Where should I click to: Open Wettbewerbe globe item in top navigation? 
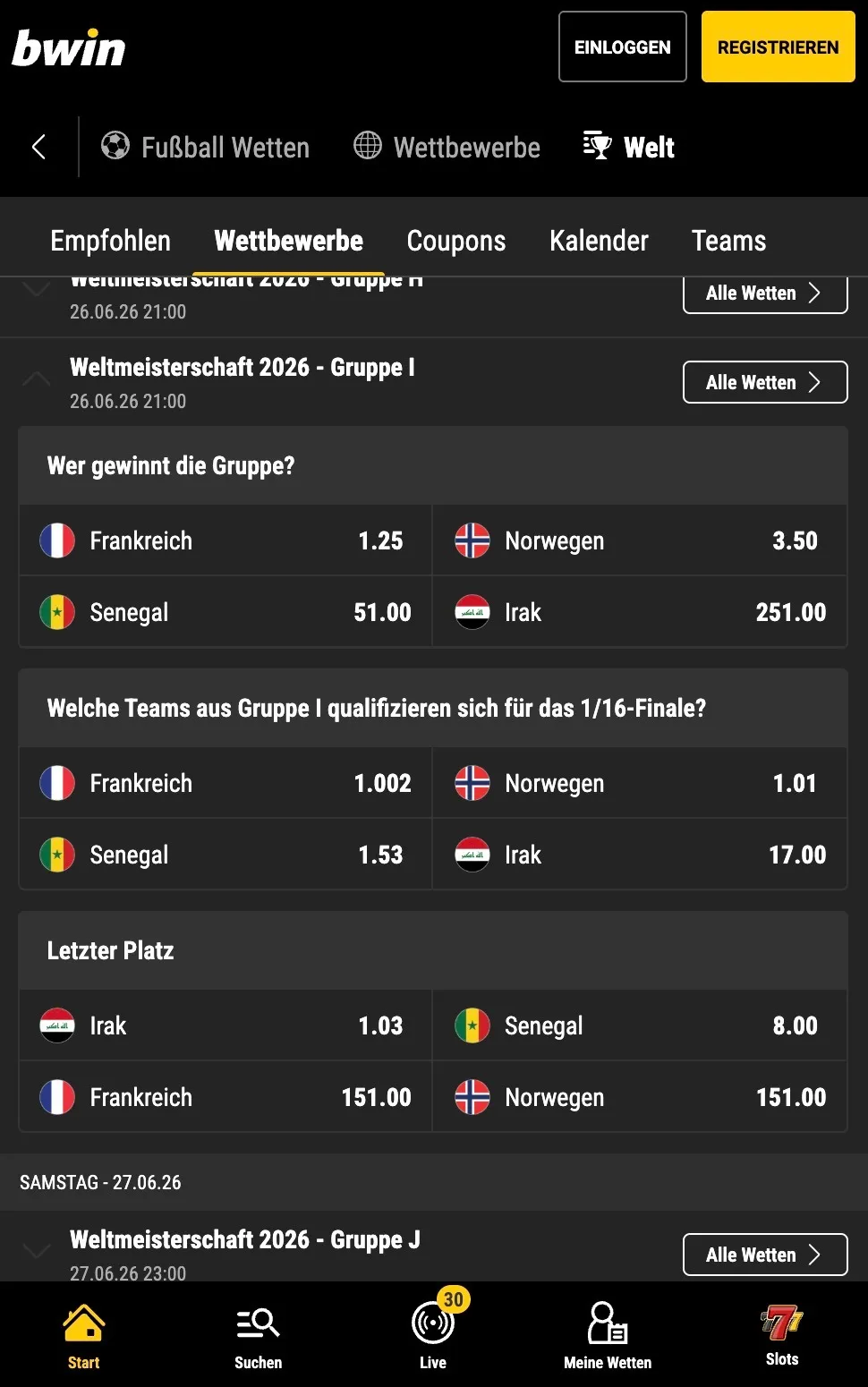447,147
